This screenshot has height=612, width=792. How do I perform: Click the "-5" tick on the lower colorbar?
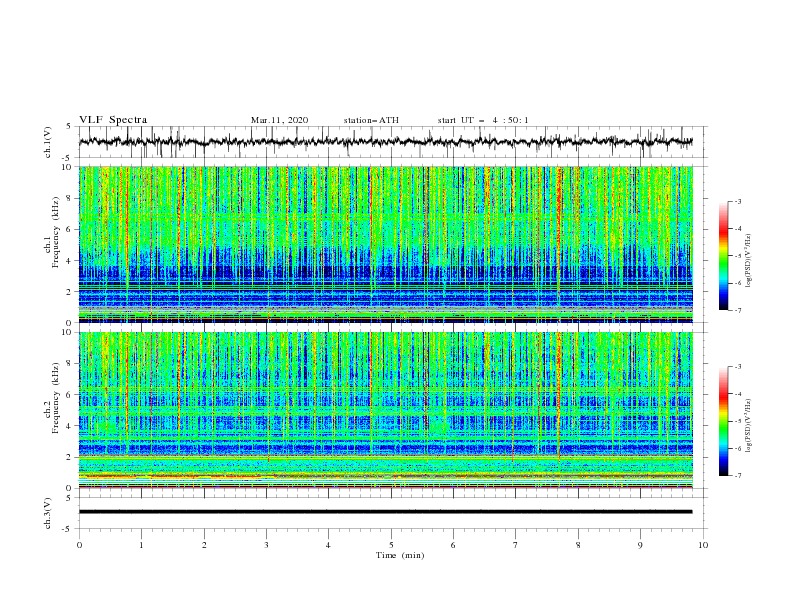click(x=737, y=421)
